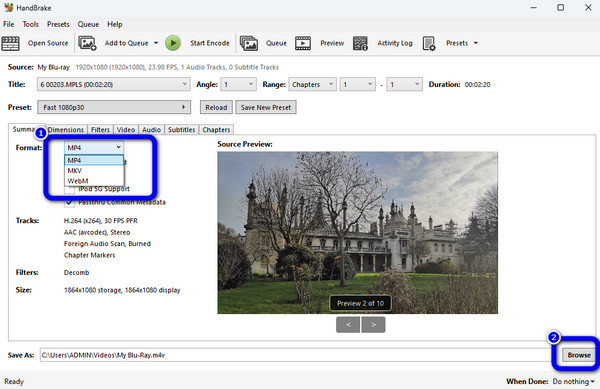Click the Open Source film icon
600x389 pixels.
[10, 43]
